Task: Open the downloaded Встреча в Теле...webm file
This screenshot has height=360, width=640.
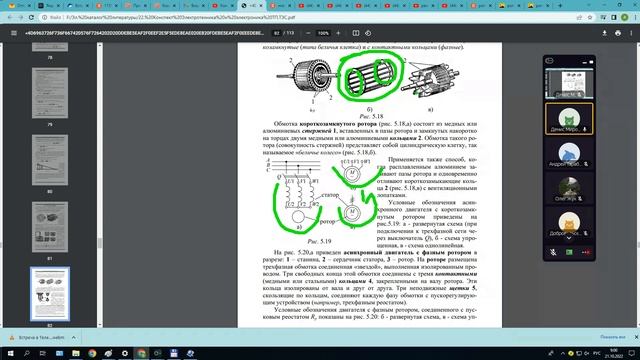Action: pos(41,338)
